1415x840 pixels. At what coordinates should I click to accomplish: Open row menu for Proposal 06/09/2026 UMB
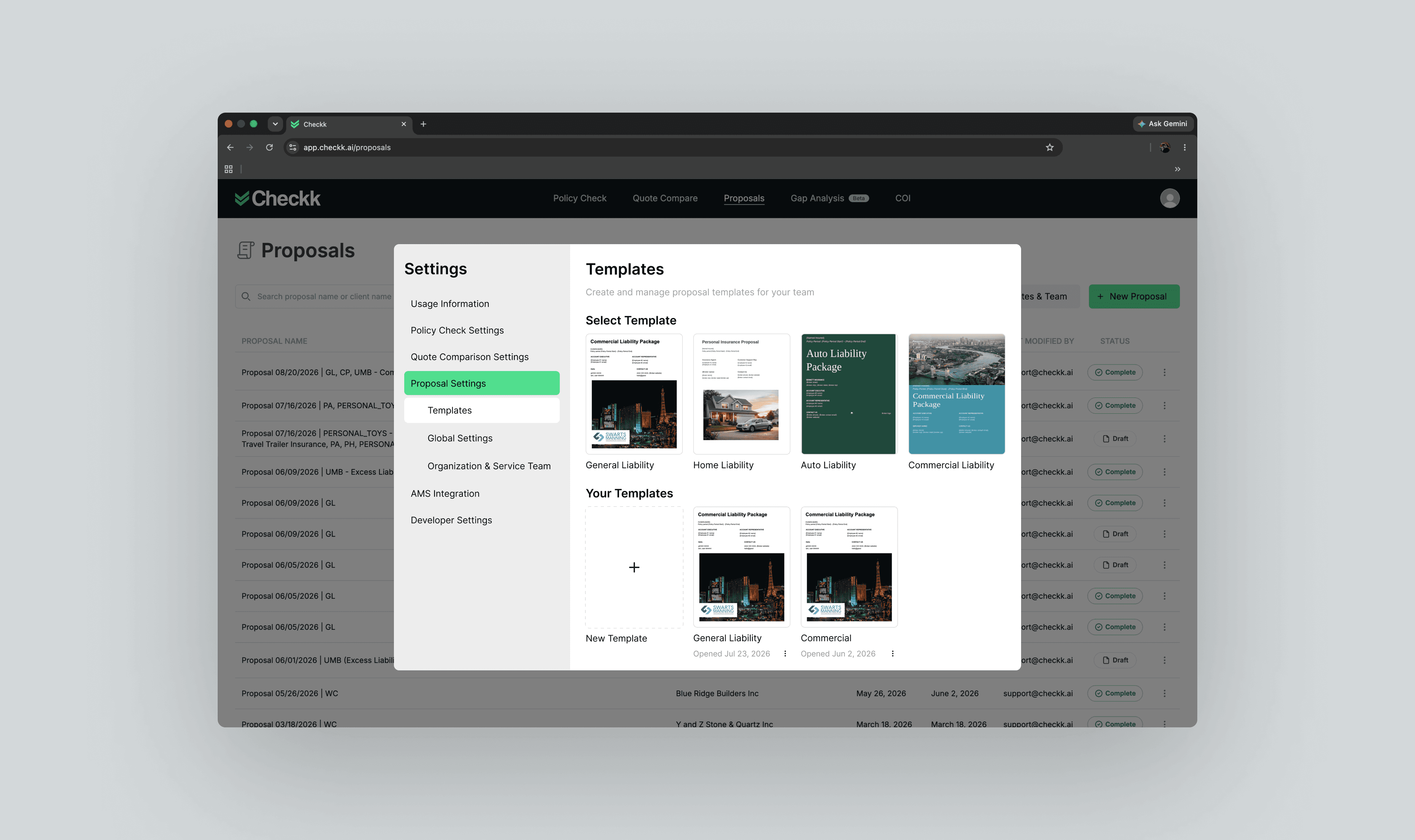(x=1164, y=472)
